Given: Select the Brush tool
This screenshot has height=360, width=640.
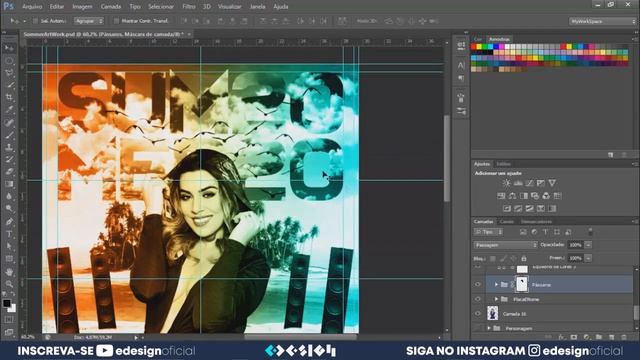Looking at the screenshot, I should [x=9, y=135].
